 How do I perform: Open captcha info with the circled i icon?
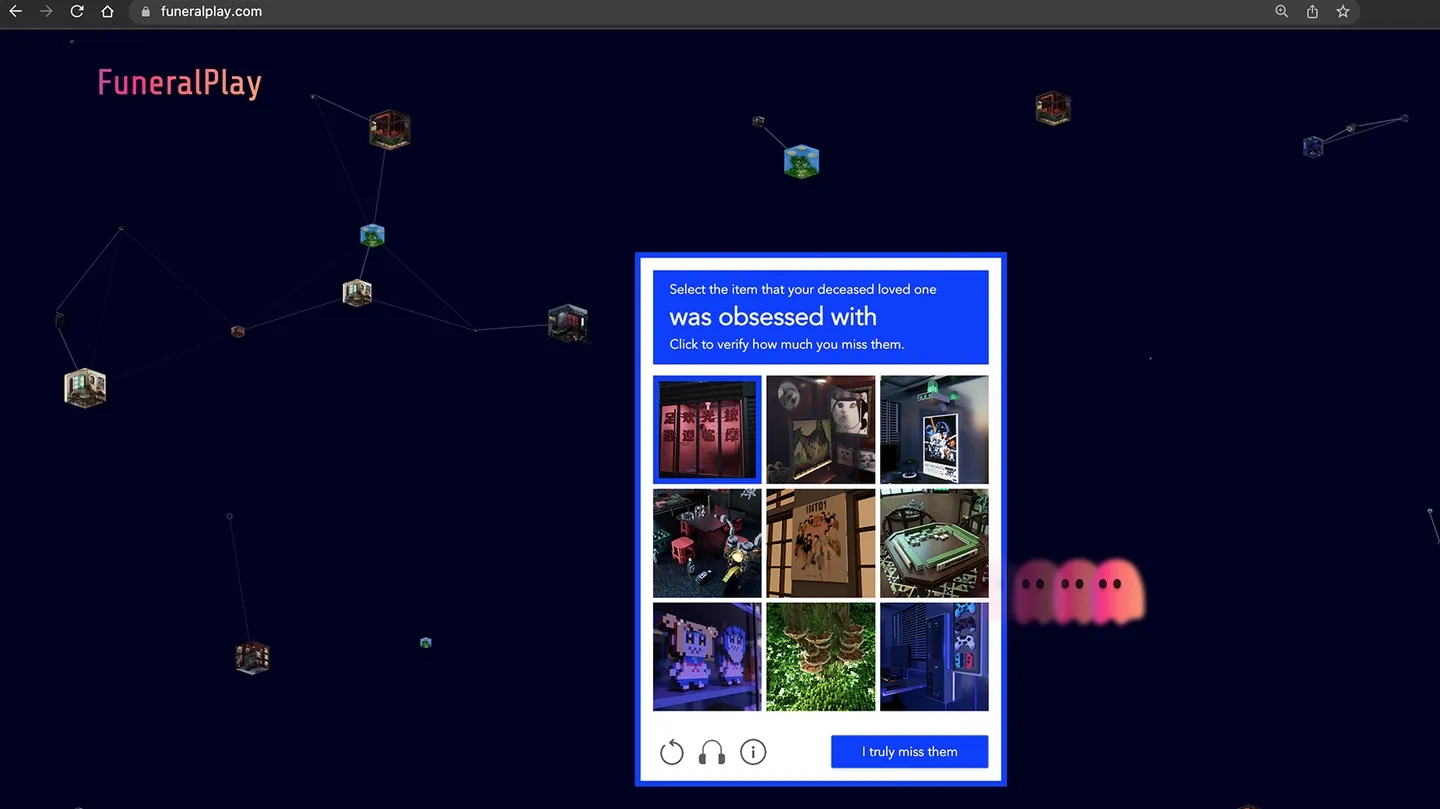tap(753, 752)
